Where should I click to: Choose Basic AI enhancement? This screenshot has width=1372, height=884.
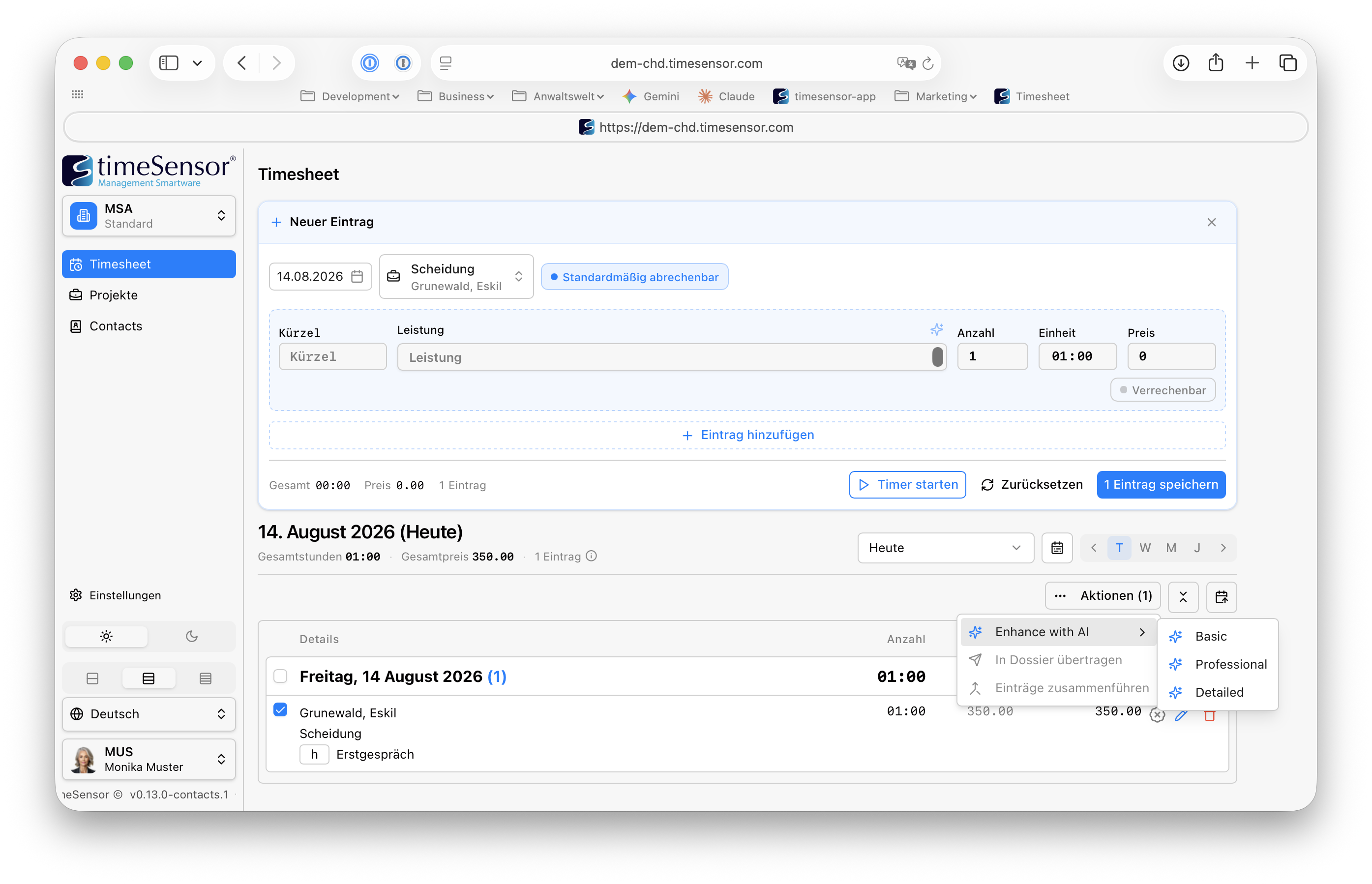[1218, 637]
